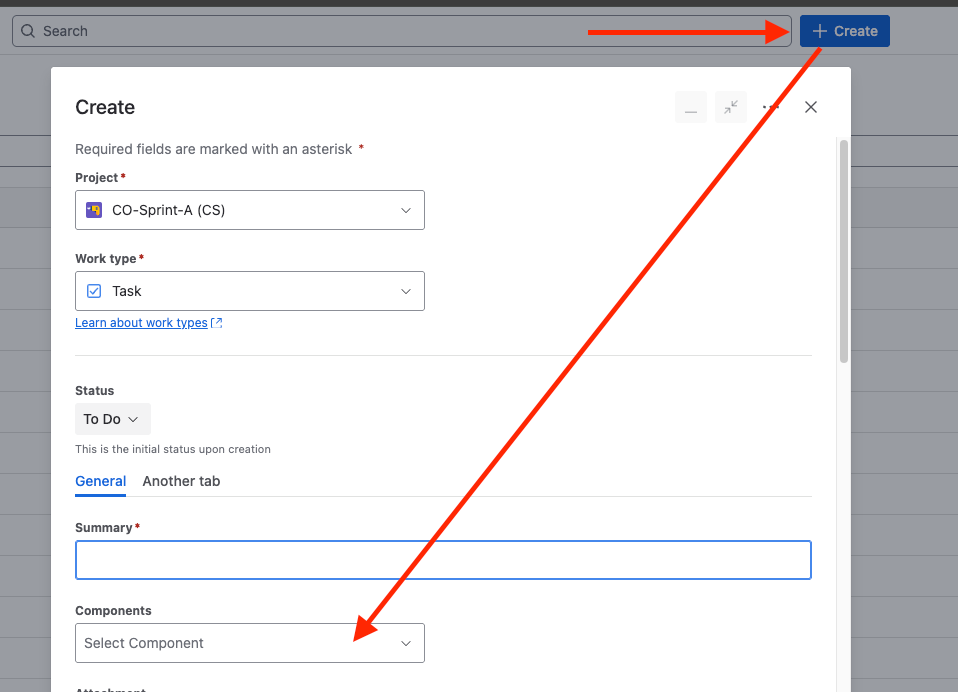The image size is (958, 692).
Task: Click the CO-Sprint-A project avatar icon
Action: 94,210
